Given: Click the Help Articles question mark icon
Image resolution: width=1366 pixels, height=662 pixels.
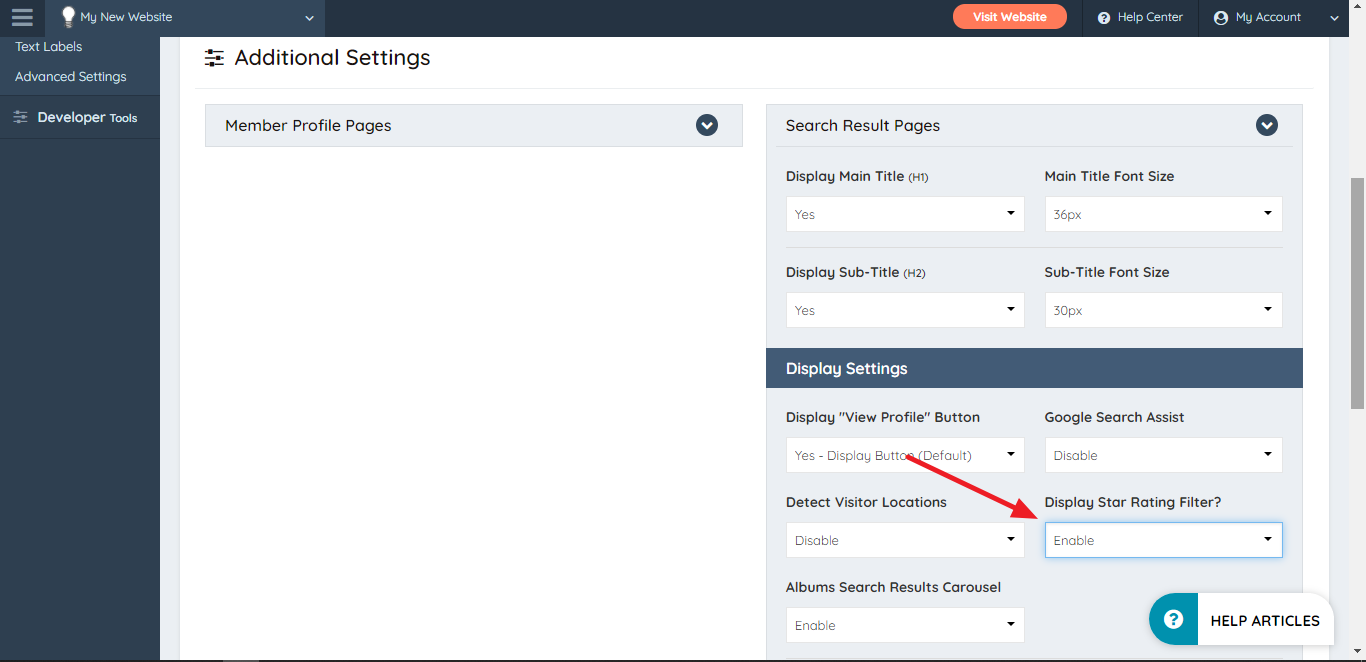Looking at the screenshot, I should click(x=1174, y=619).
